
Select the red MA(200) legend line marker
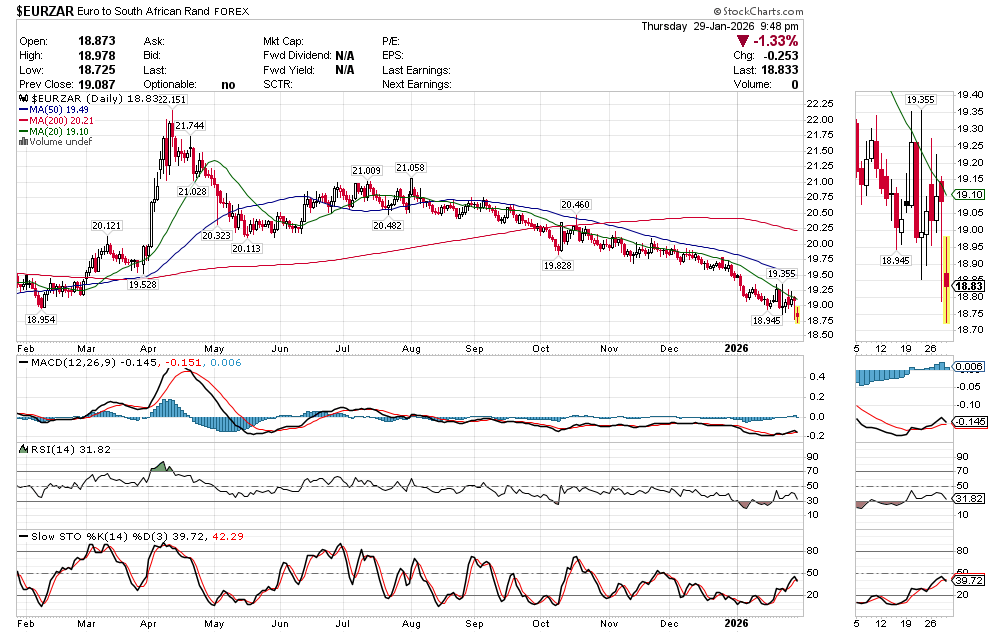coord(23,121)
